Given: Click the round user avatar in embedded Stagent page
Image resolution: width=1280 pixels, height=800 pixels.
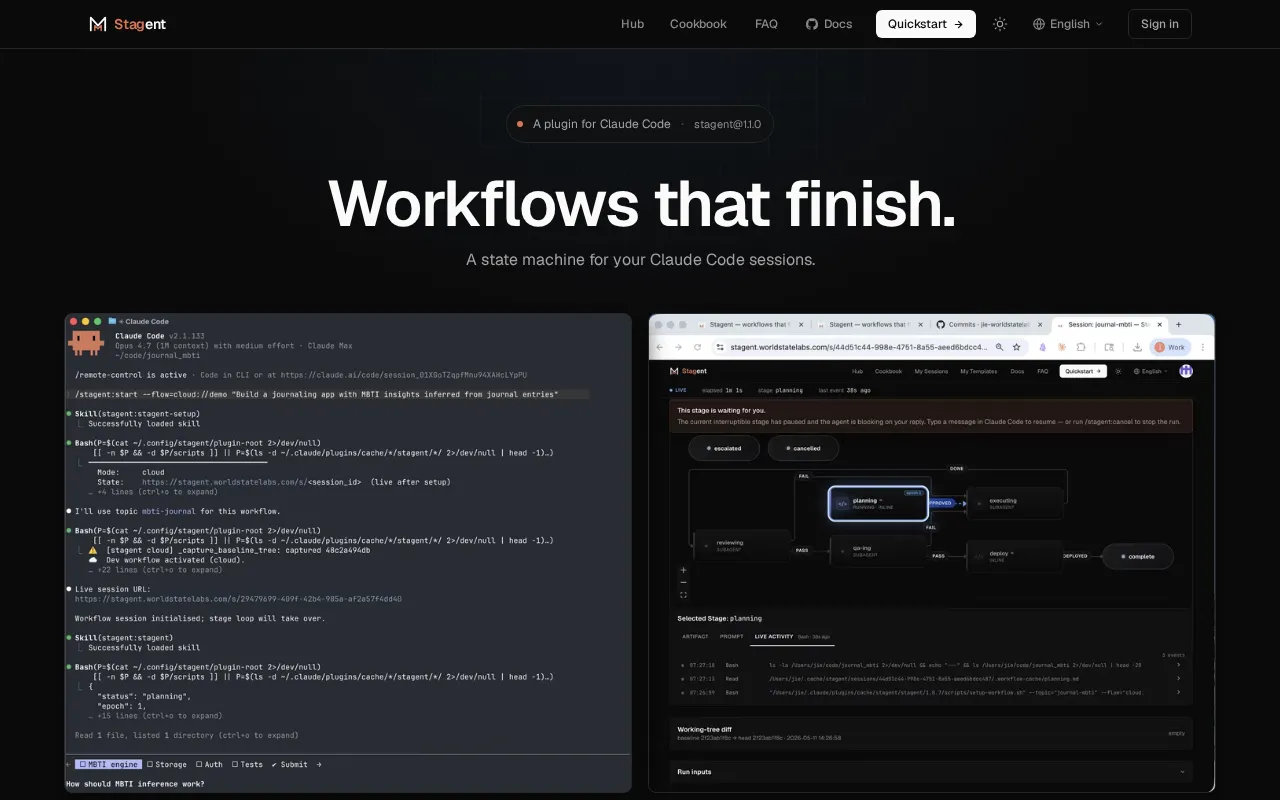Looking at the screenshot, I should click(1186, 371).
